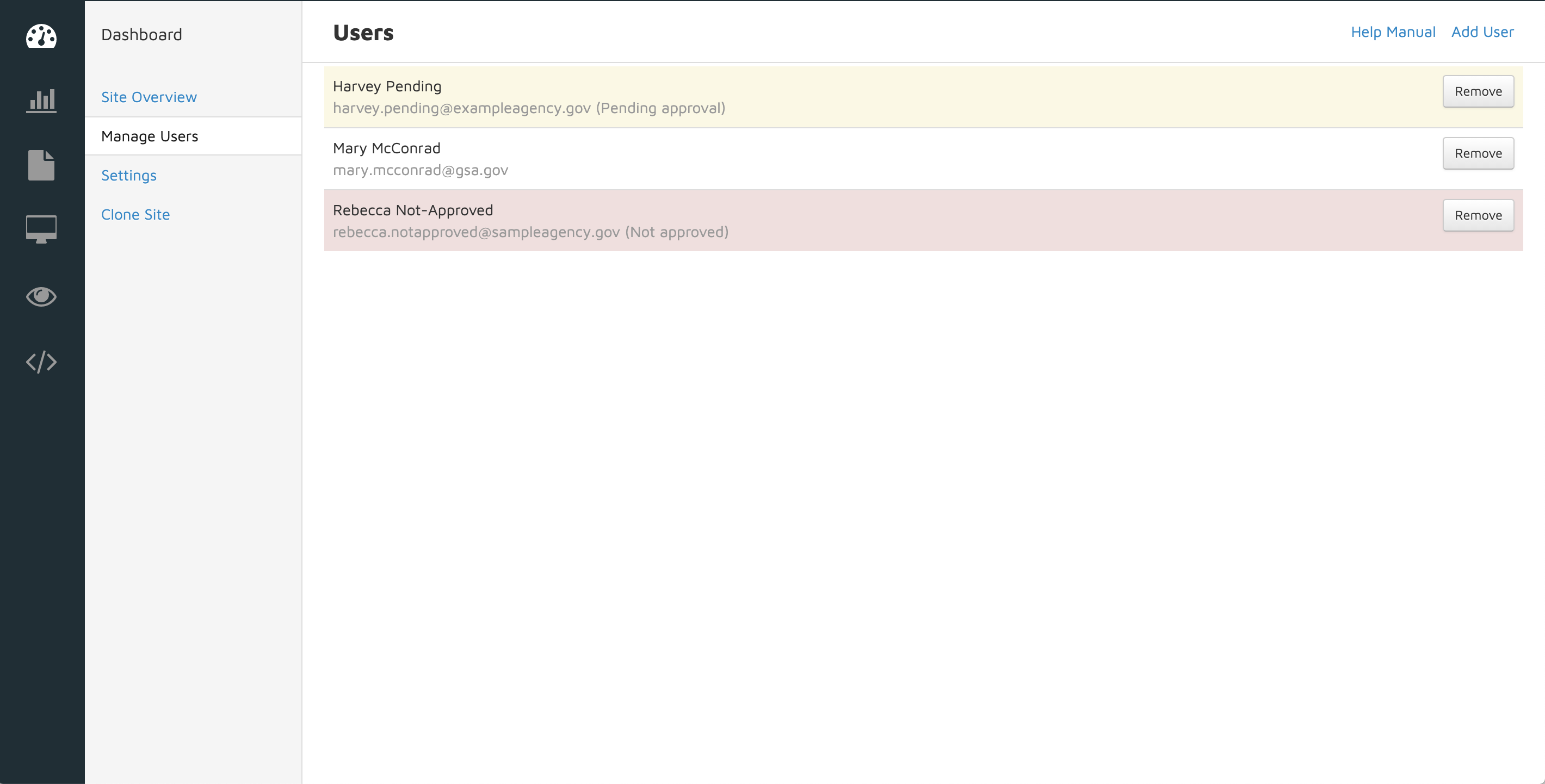Click the name Harvey Pending

[387, 86]
